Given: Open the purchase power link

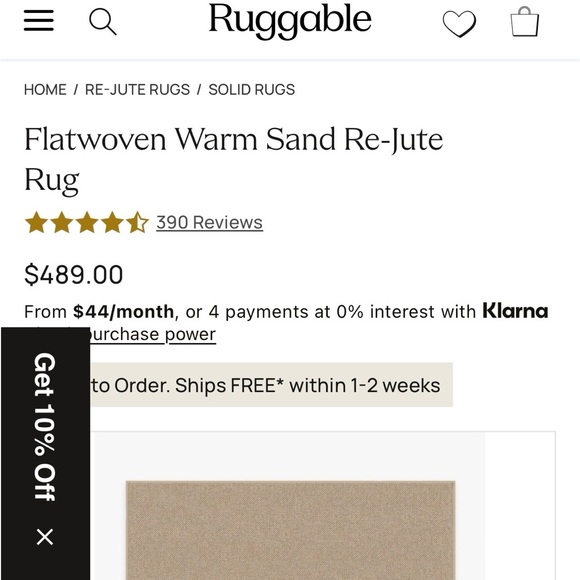Looking at the screenshot, I should (x=152, y=335).
